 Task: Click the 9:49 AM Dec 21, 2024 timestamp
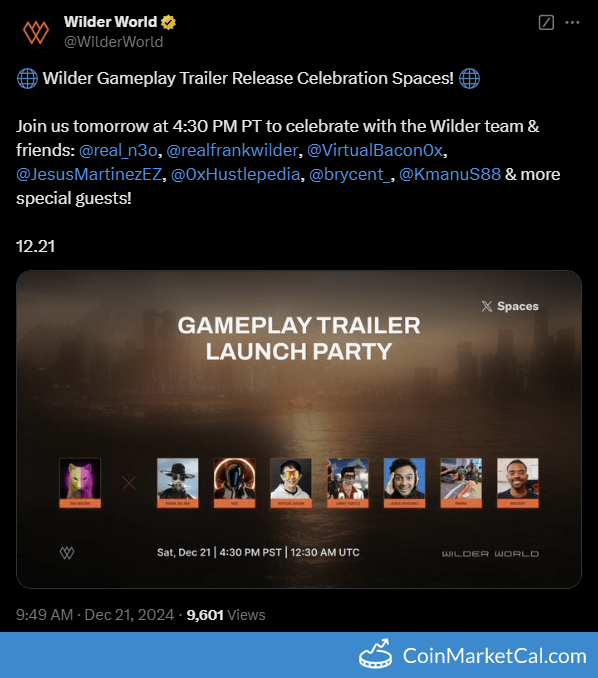coord(95,615)
